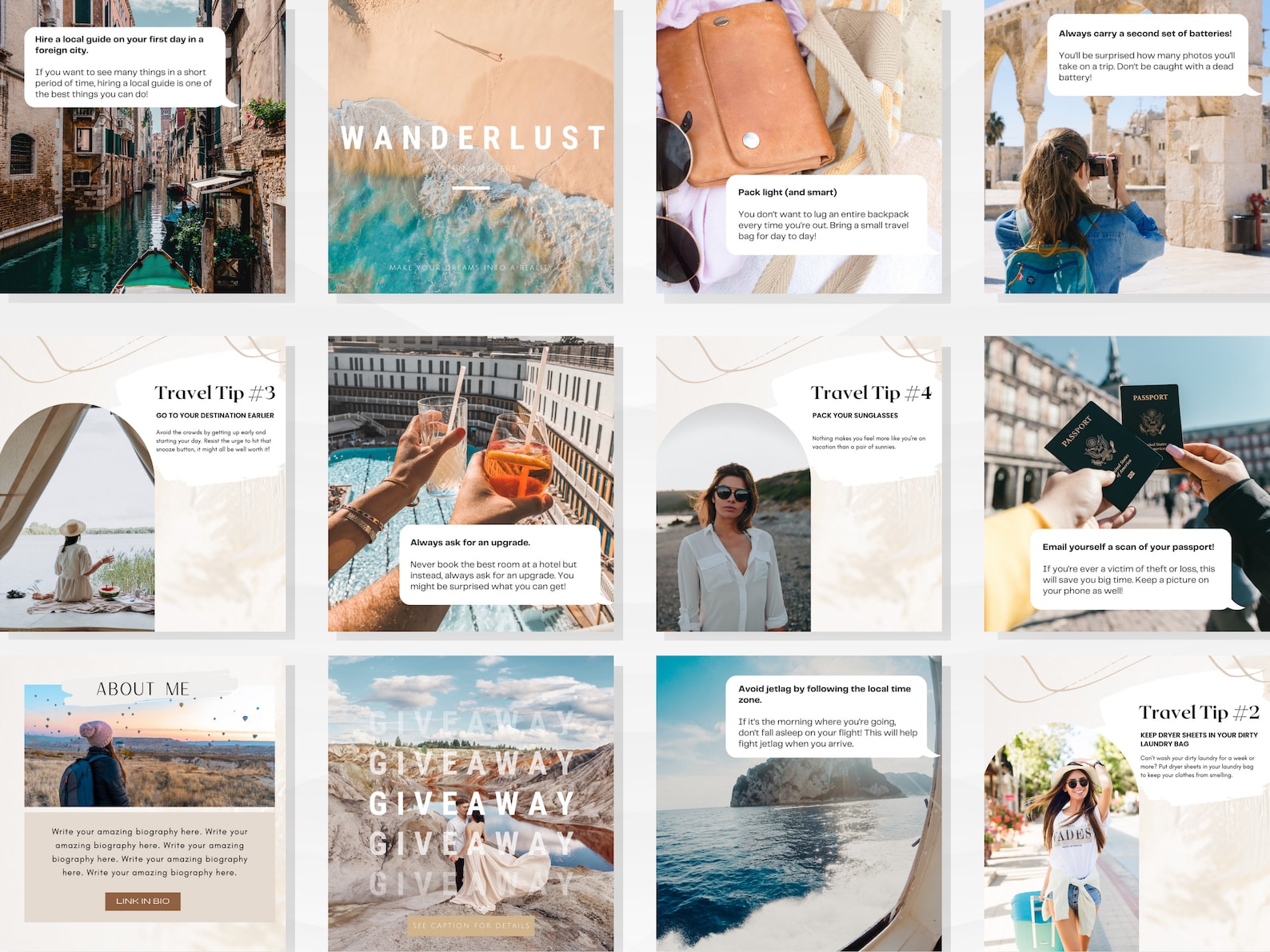Click 'MAKE YOUR DREAMS INTO A REALITY' tagline
Screen dimensions: 1270x952
(471, 268)
